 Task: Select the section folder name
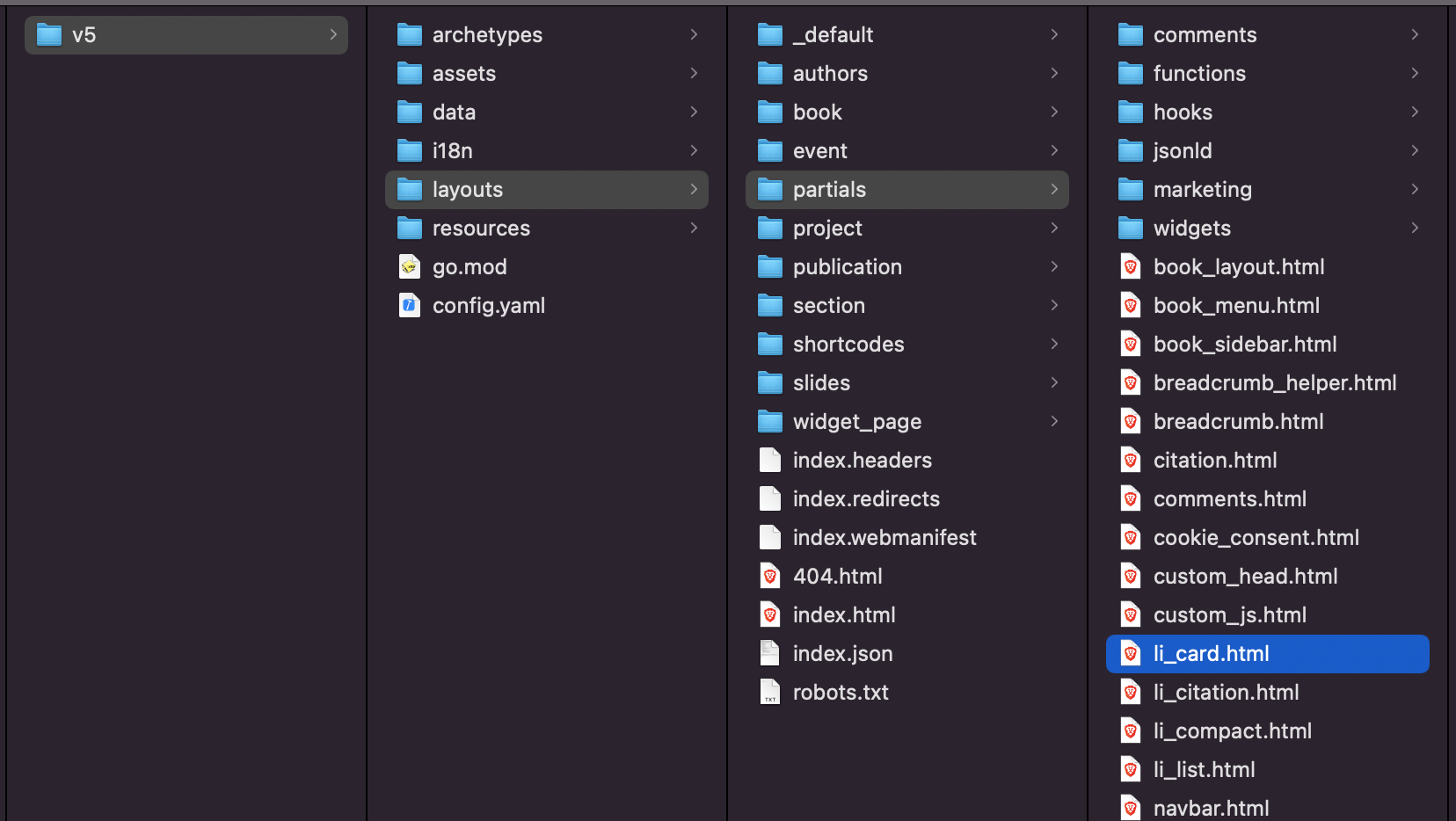pos(829,306)
